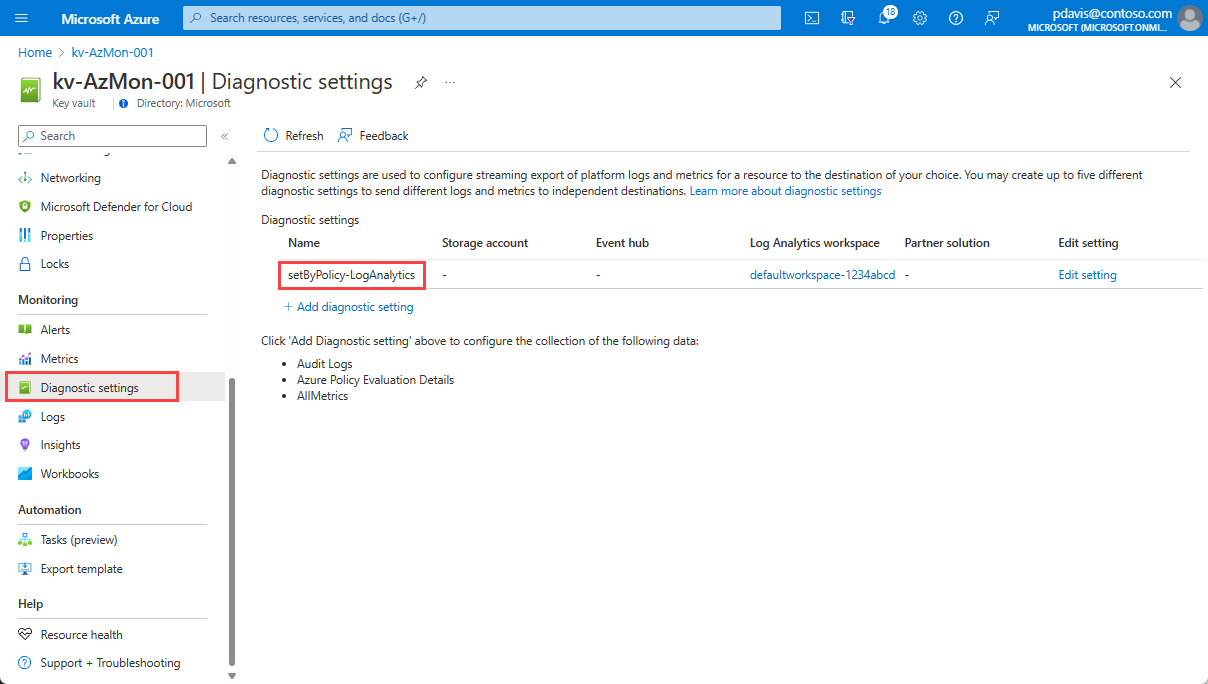Open Networking in the sidebar
Viewport: 1208px width, 684px height.
click(70, 178)
